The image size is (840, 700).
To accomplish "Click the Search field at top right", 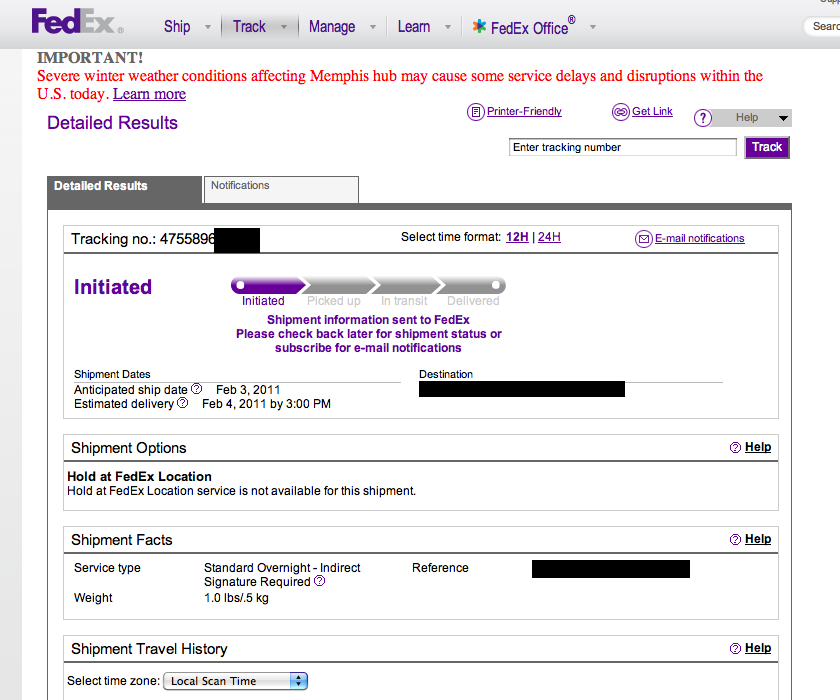I will point(822,26).
